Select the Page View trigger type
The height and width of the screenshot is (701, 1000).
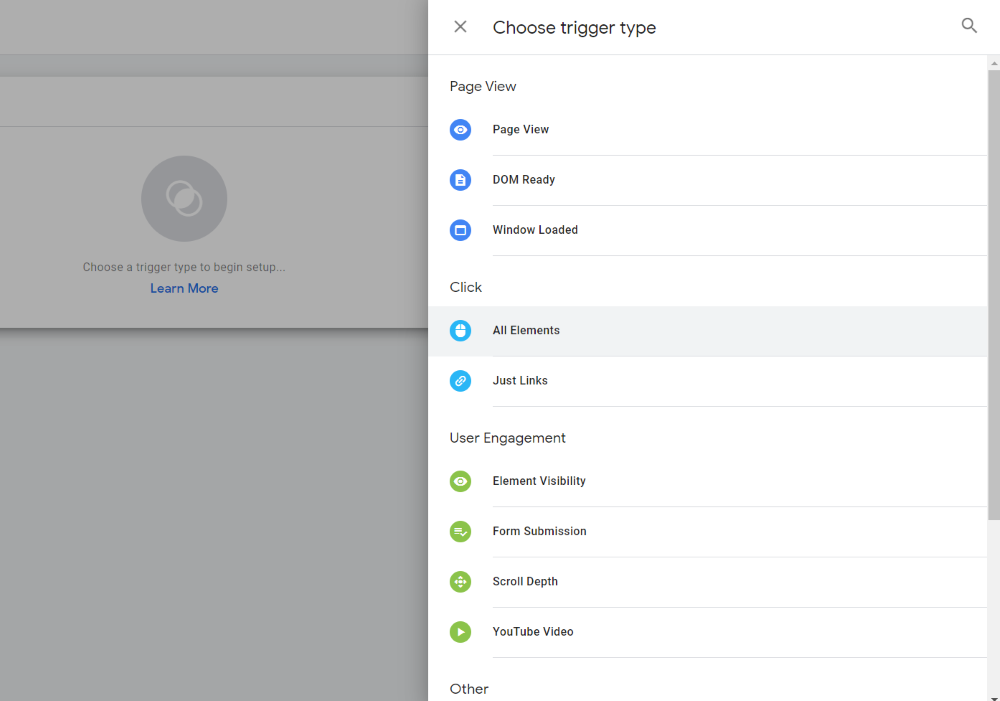pos(707,129)
